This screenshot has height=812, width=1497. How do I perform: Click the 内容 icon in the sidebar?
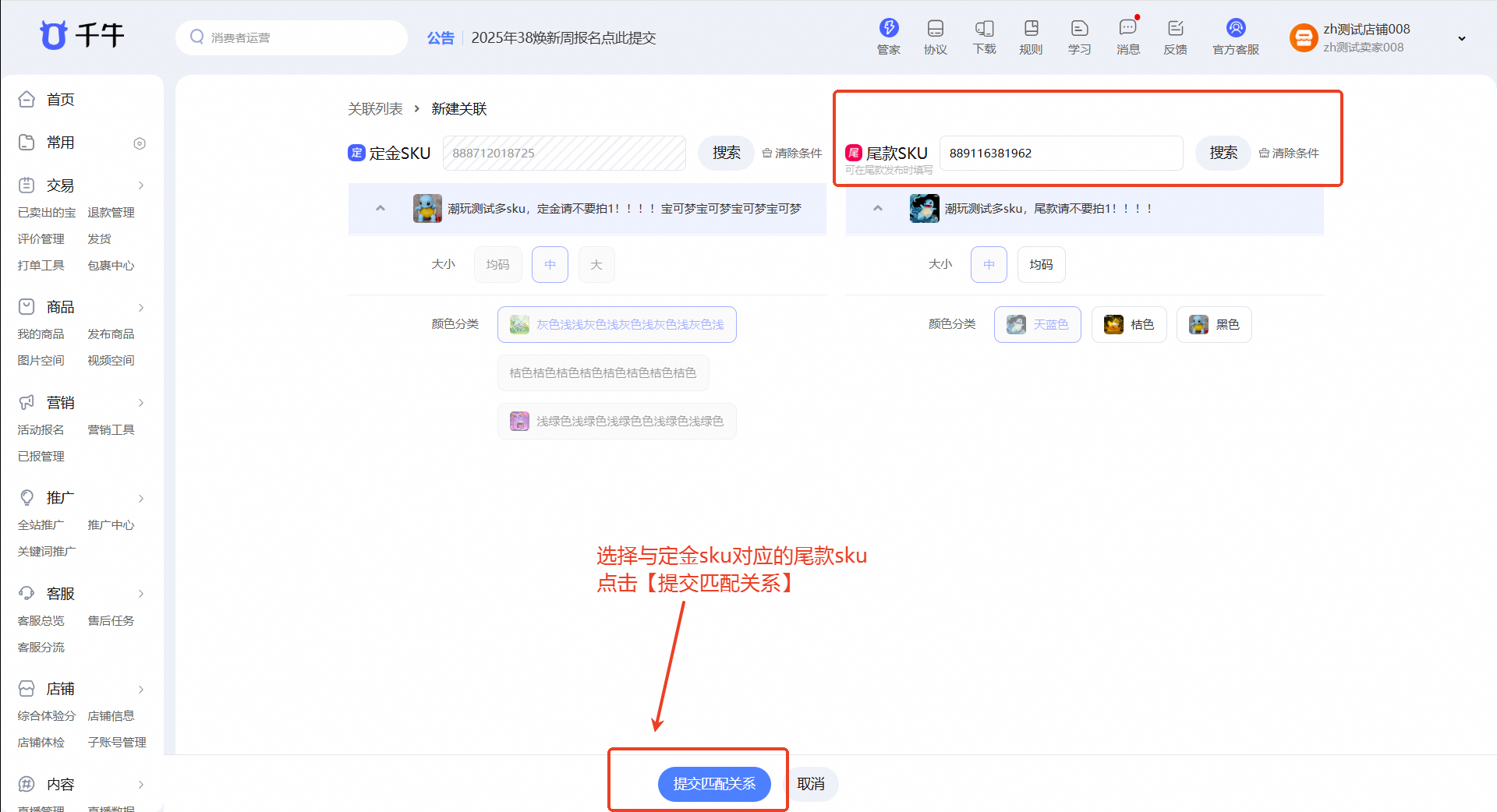[27, 784]
